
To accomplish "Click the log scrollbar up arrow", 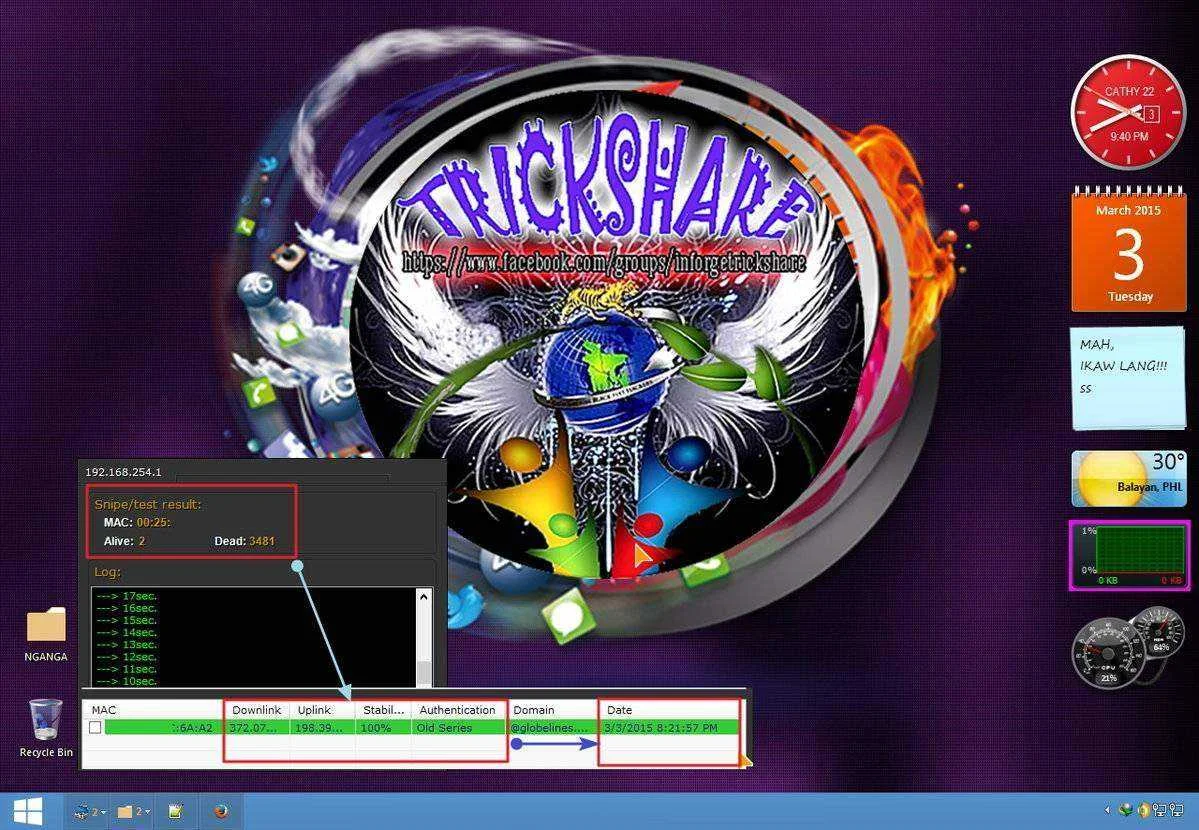I will (x=424, y=596).
